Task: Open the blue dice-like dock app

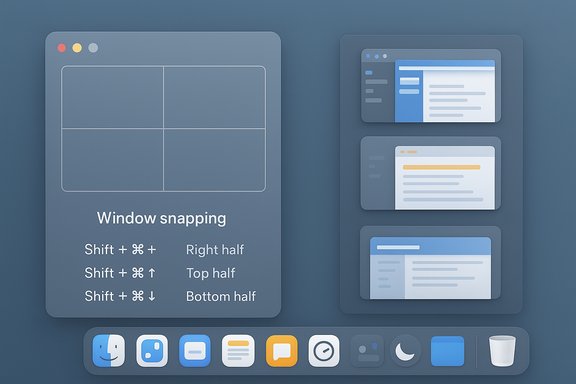Action: click(152, 351)
